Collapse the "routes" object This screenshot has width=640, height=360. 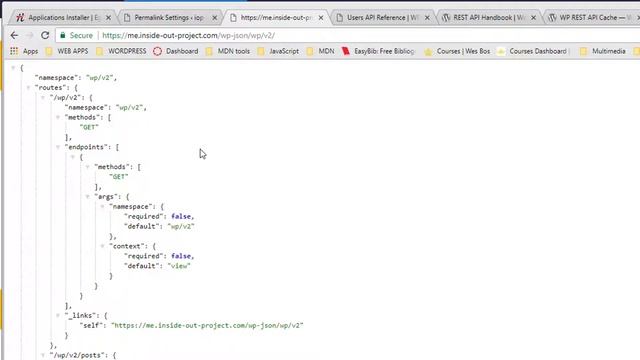(28, 87)
